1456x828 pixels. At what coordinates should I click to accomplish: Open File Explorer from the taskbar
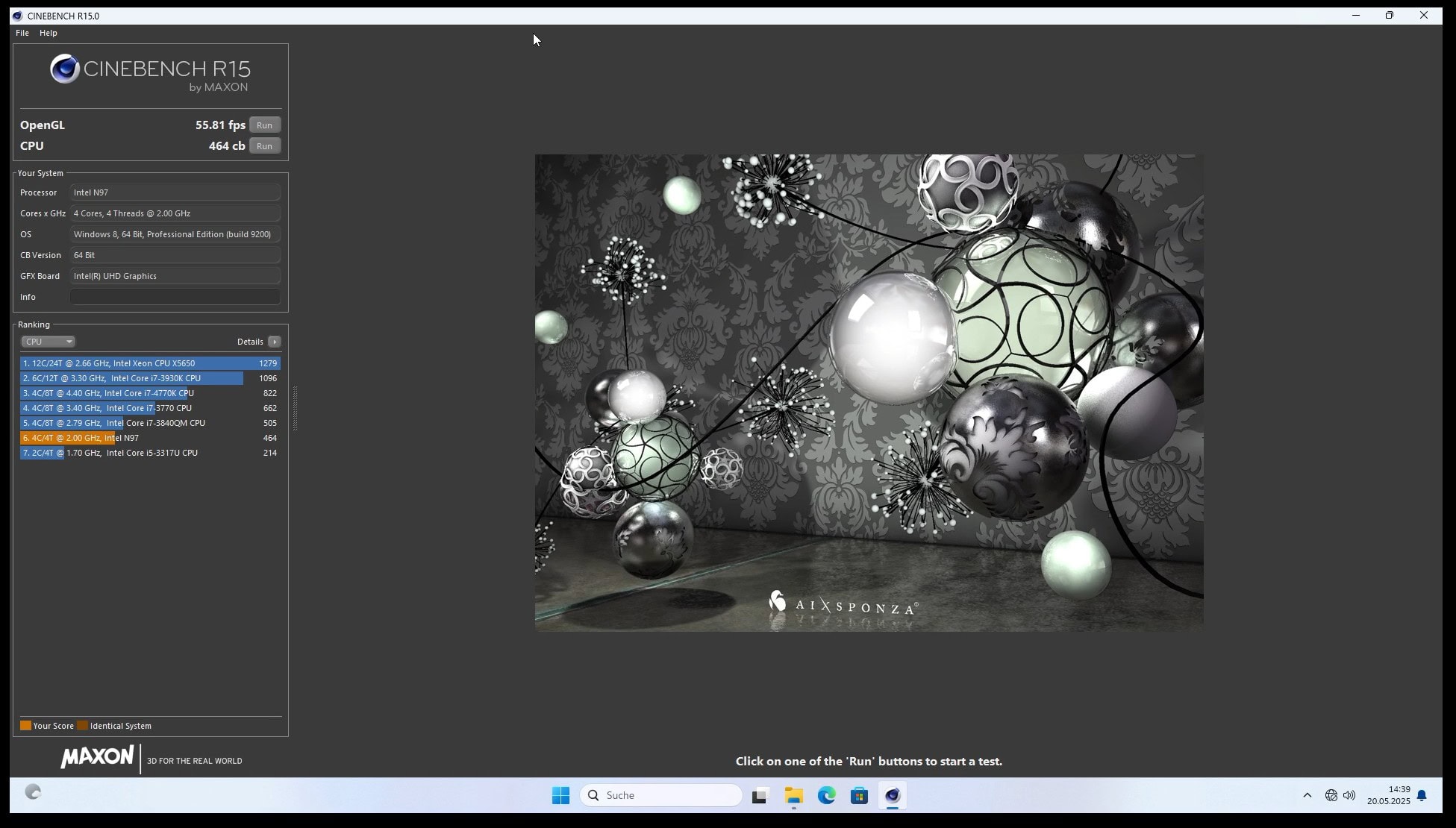point(793,796)
